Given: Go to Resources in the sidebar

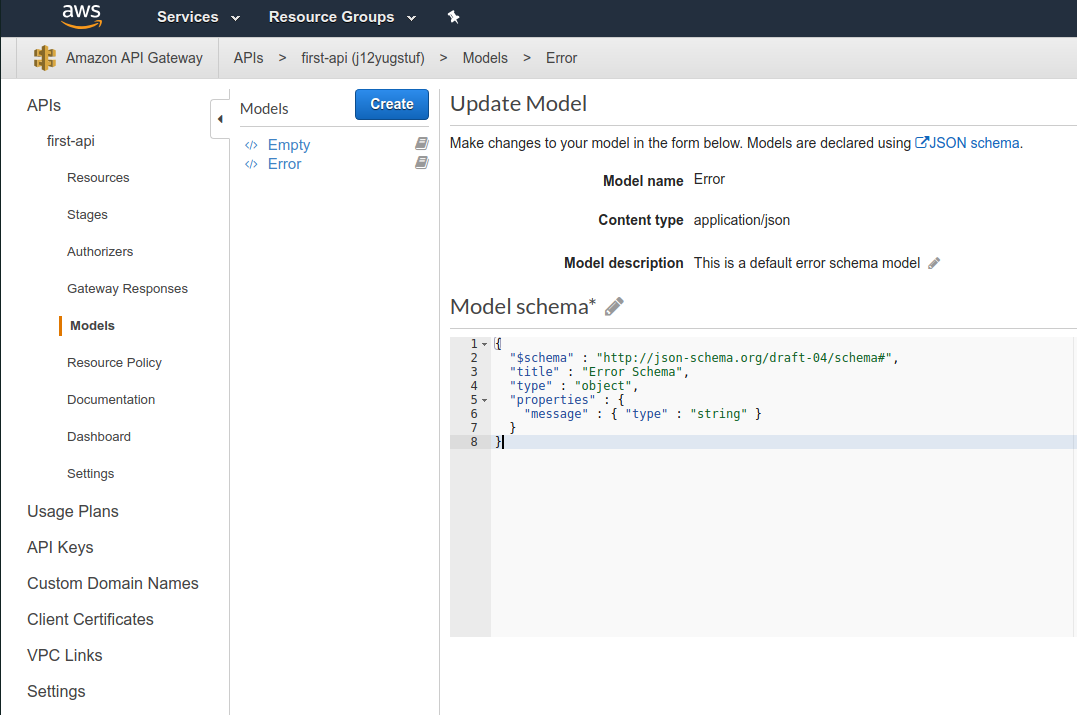Looking at the screenshot, I should pos(98,178).
